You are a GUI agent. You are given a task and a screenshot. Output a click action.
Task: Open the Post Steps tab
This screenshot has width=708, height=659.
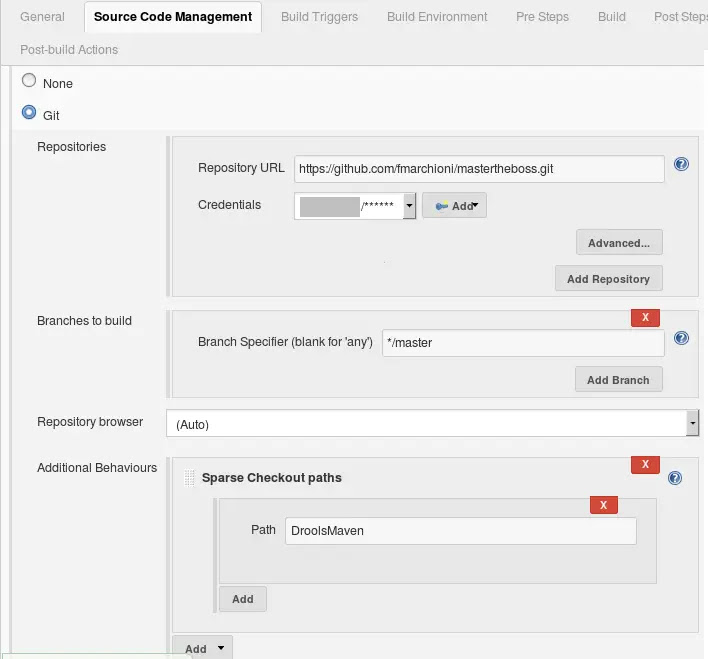(x=680, y=17)
